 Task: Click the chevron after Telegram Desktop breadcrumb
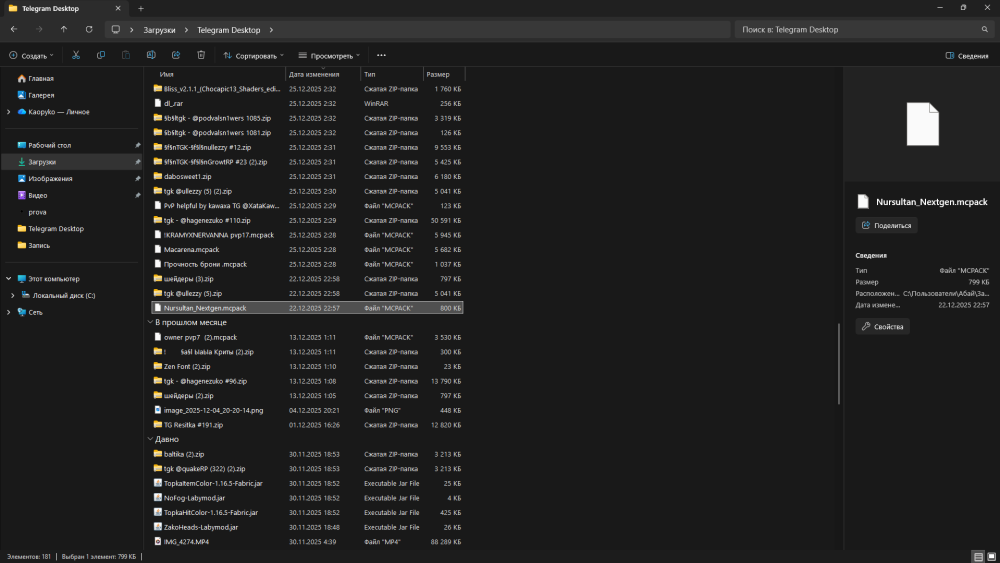271,30
